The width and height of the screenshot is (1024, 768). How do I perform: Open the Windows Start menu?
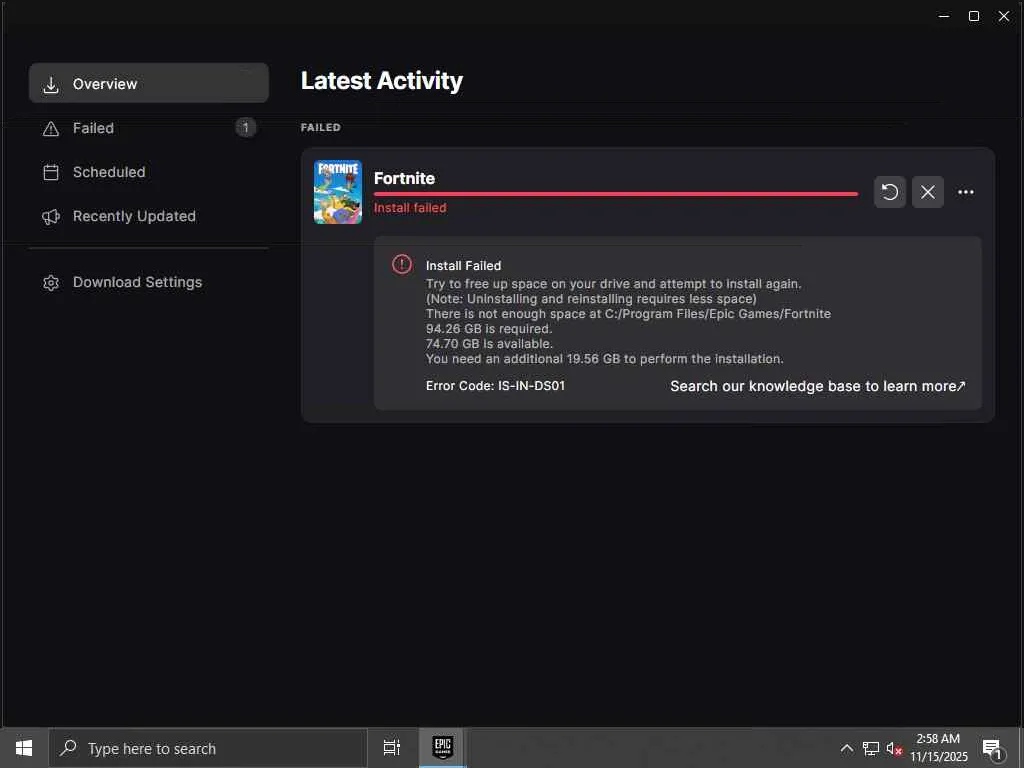click(x=24, y=748)
